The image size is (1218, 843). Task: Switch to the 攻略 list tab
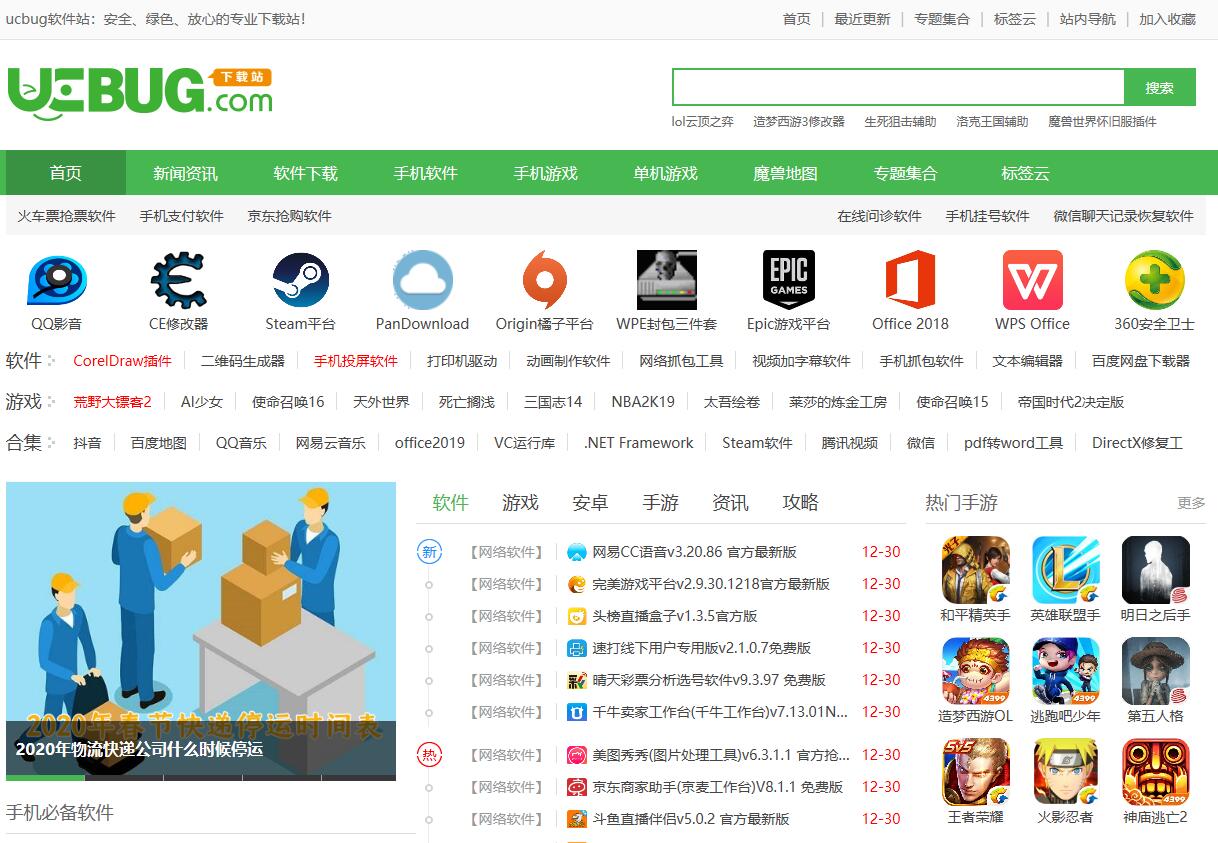click(801, 502)
